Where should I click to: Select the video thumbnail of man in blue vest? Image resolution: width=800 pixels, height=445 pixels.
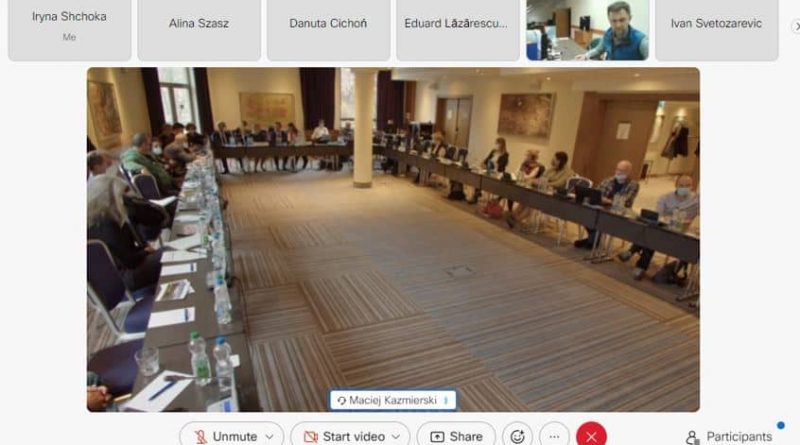[588, 30]
